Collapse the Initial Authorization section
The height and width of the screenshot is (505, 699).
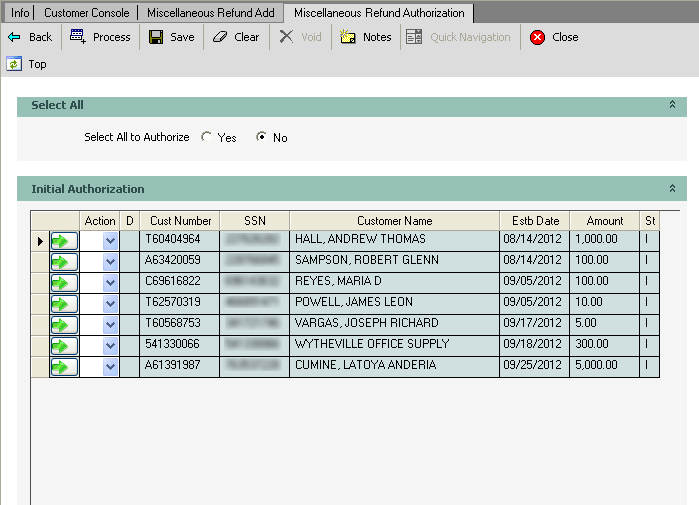coord(673,188)
